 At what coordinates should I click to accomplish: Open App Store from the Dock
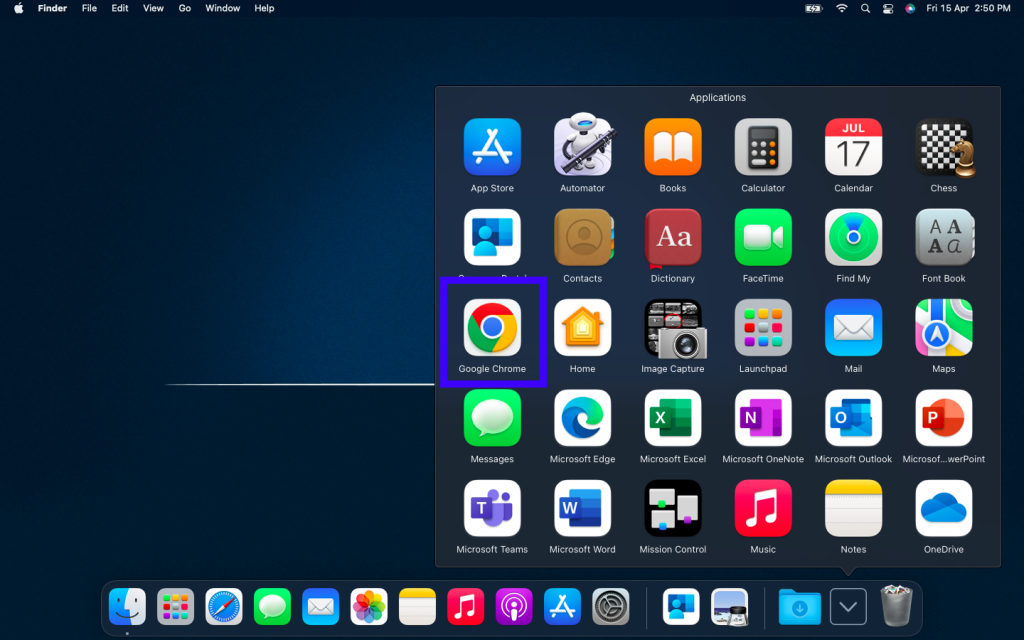click(562, 606)
